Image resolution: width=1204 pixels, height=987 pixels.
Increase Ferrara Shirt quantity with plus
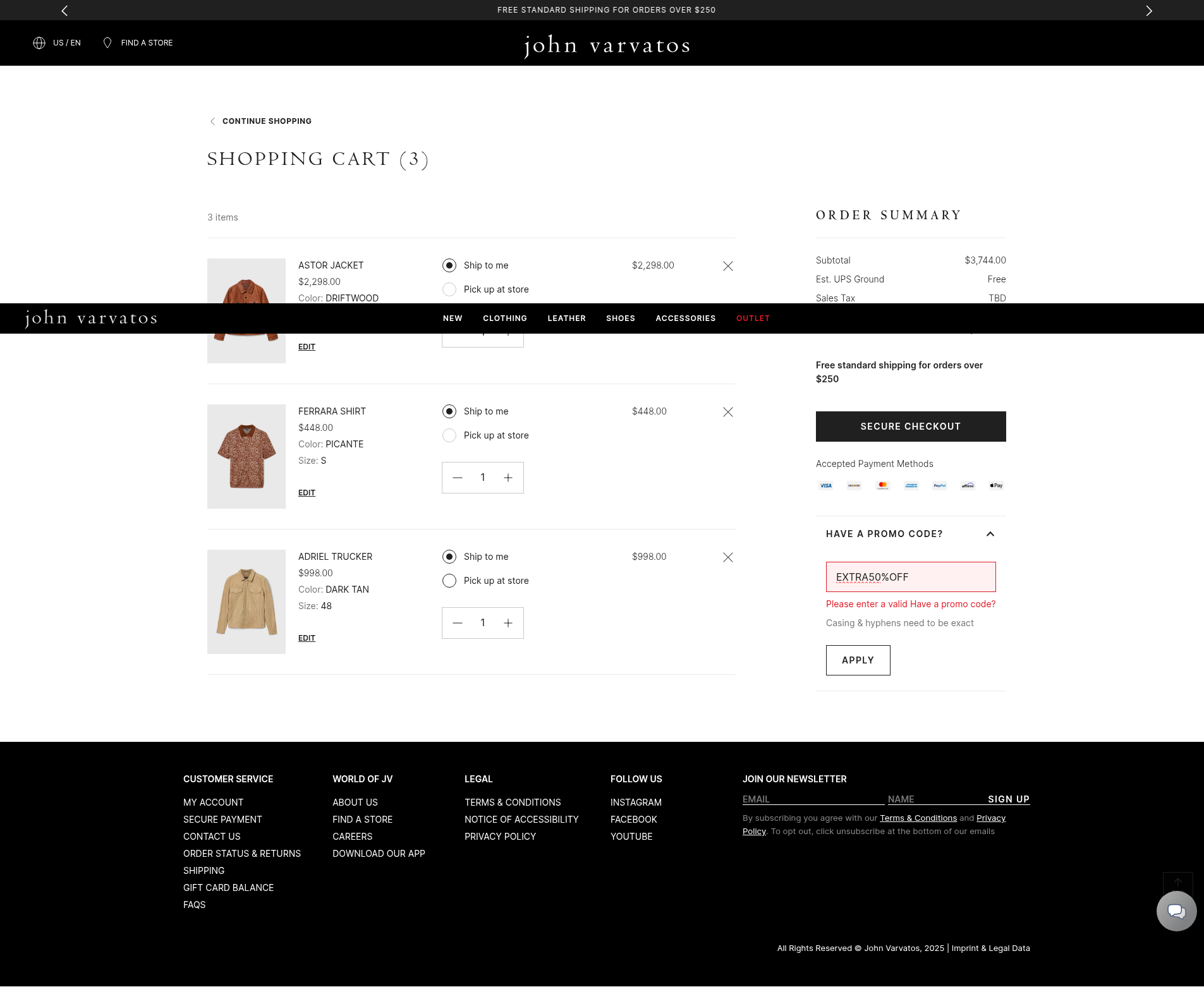[x=508, y=478]
